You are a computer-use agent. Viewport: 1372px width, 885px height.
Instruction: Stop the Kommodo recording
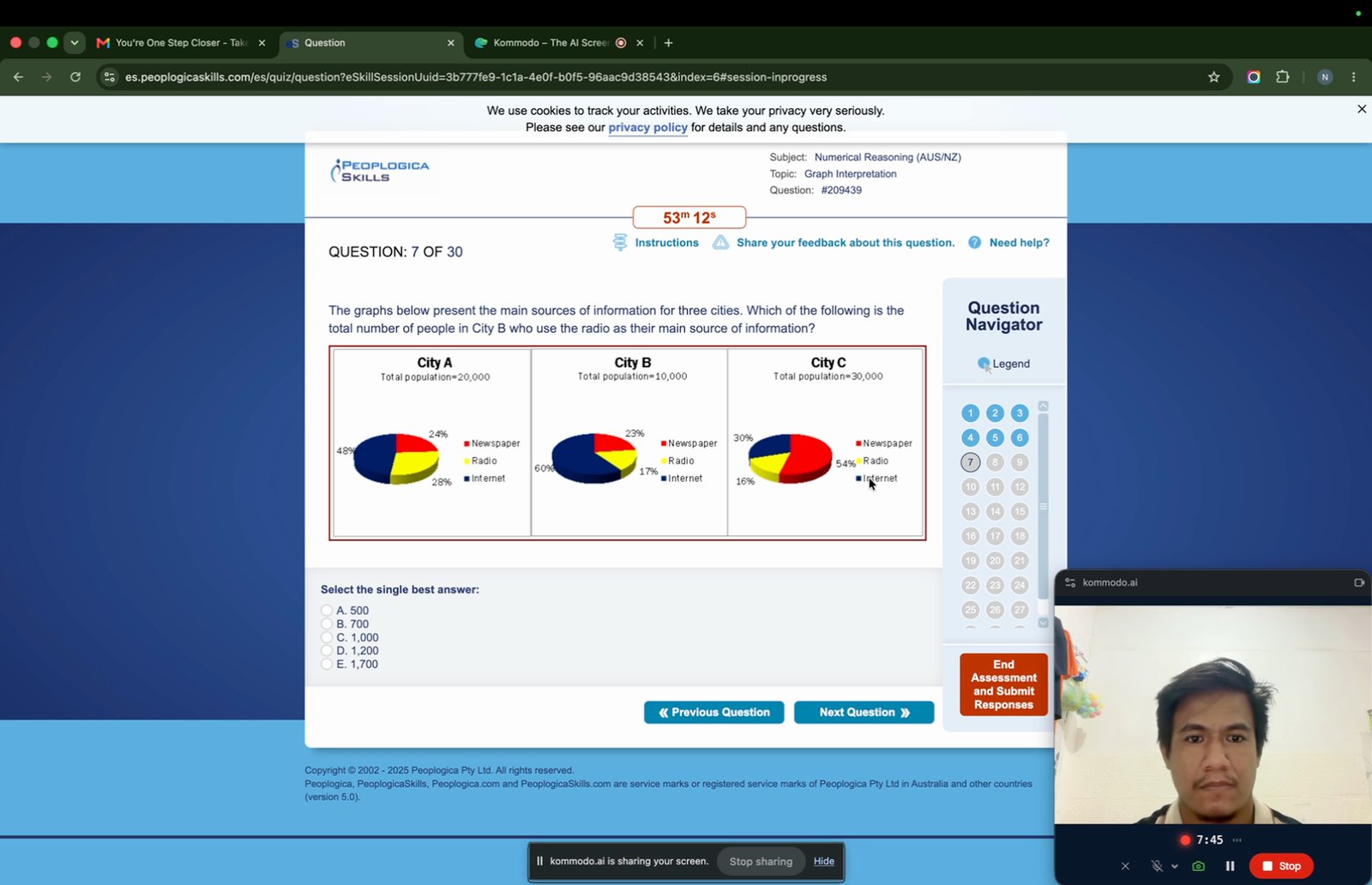point(1281,866)
